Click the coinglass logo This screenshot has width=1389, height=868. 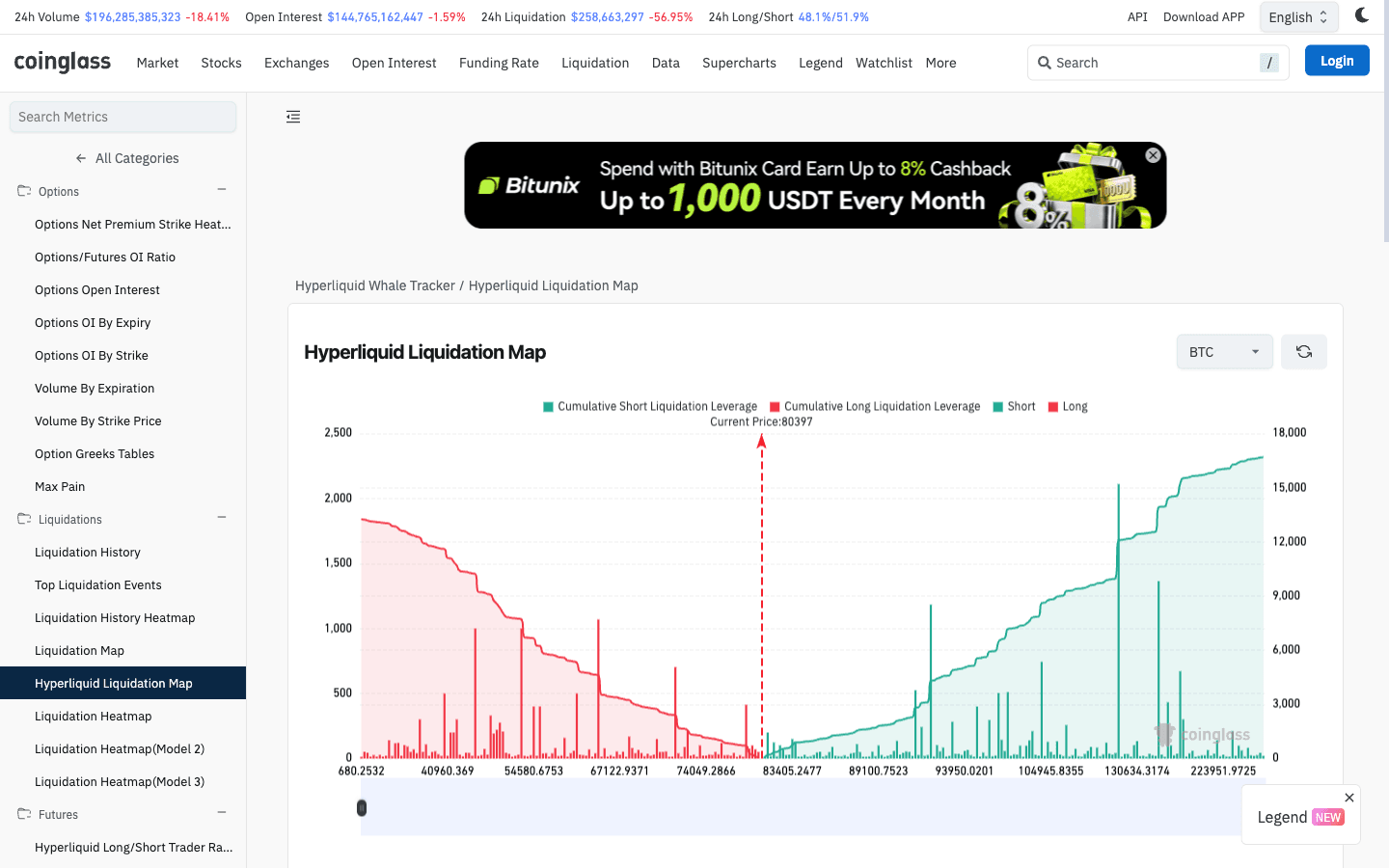(x=63, y=62)
